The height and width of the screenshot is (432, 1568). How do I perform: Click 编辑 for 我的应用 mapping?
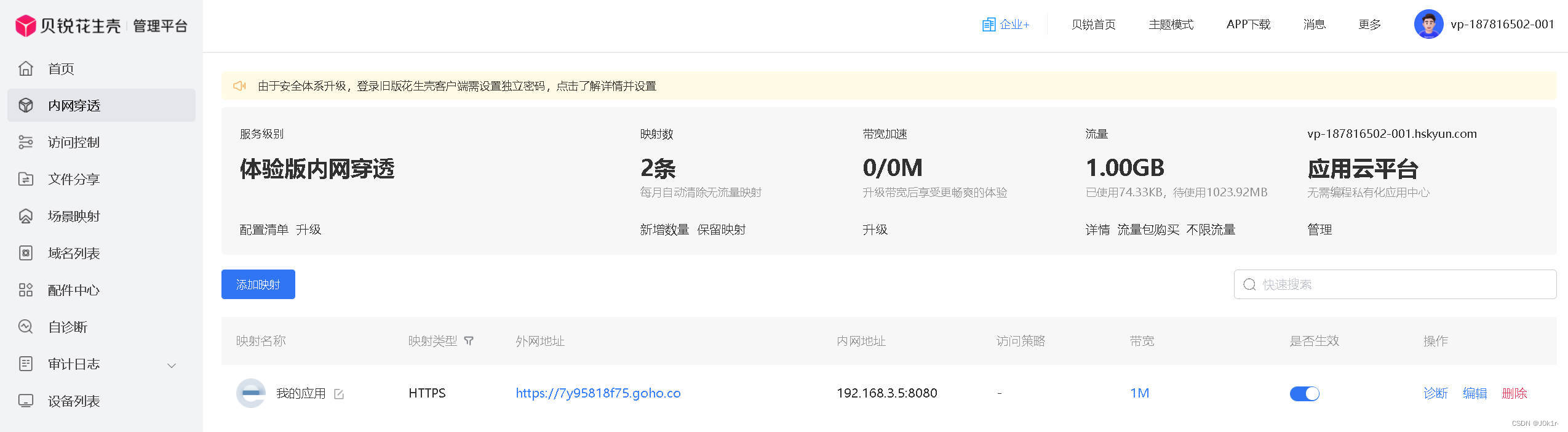click(1474, 393)
